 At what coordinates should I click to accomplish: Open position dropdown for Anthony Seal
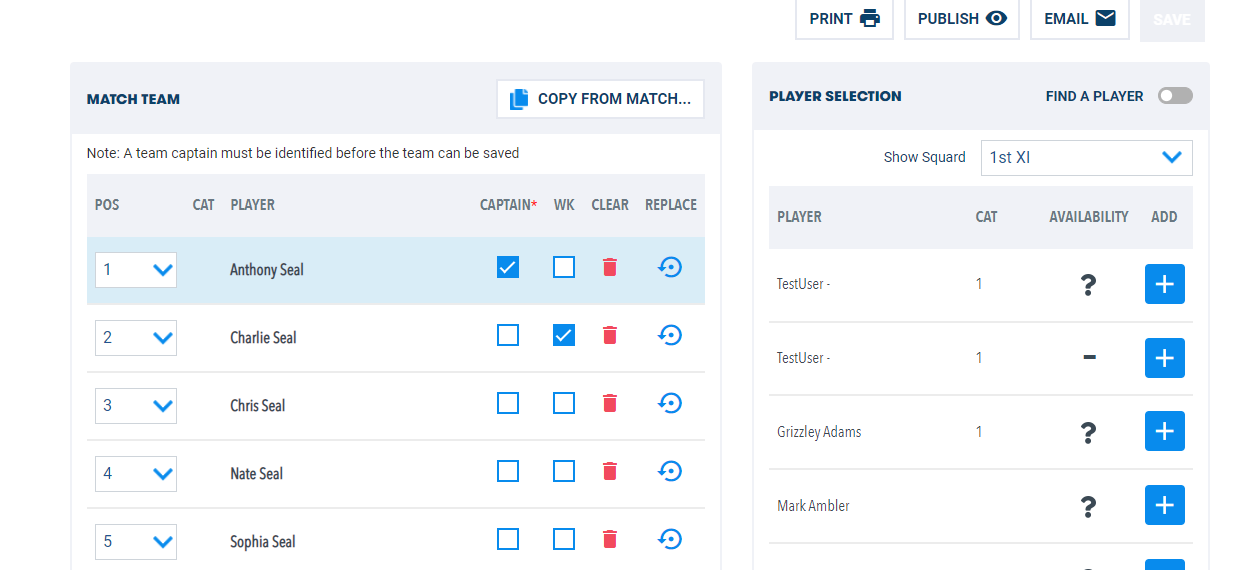(x=136, y=269)
